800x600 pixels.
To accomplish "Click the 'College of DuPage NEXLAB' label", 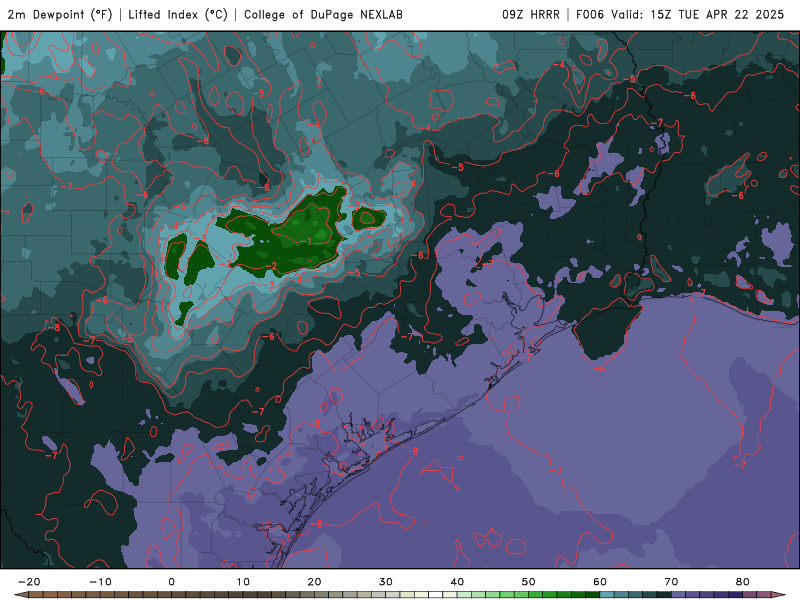I will tap(323, 15).
